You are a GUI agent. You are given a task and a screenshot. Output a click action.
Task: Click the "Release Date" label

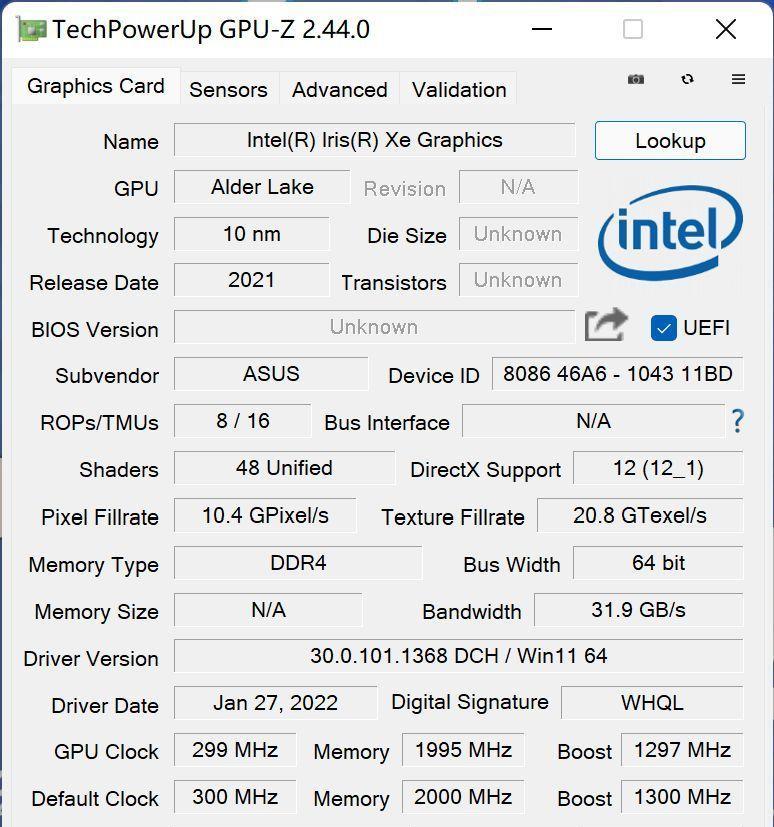point(94,283)
